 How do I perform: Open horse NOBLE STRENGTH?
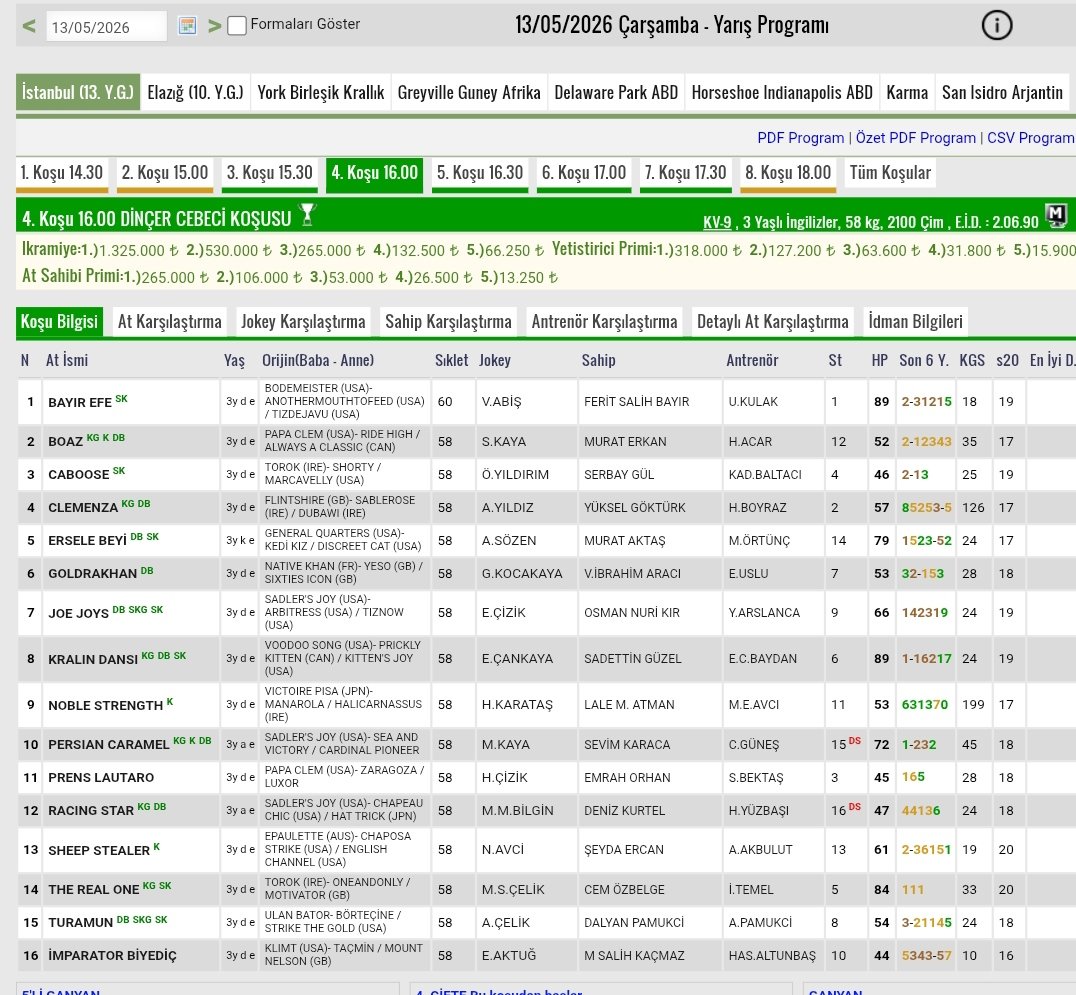106,705
